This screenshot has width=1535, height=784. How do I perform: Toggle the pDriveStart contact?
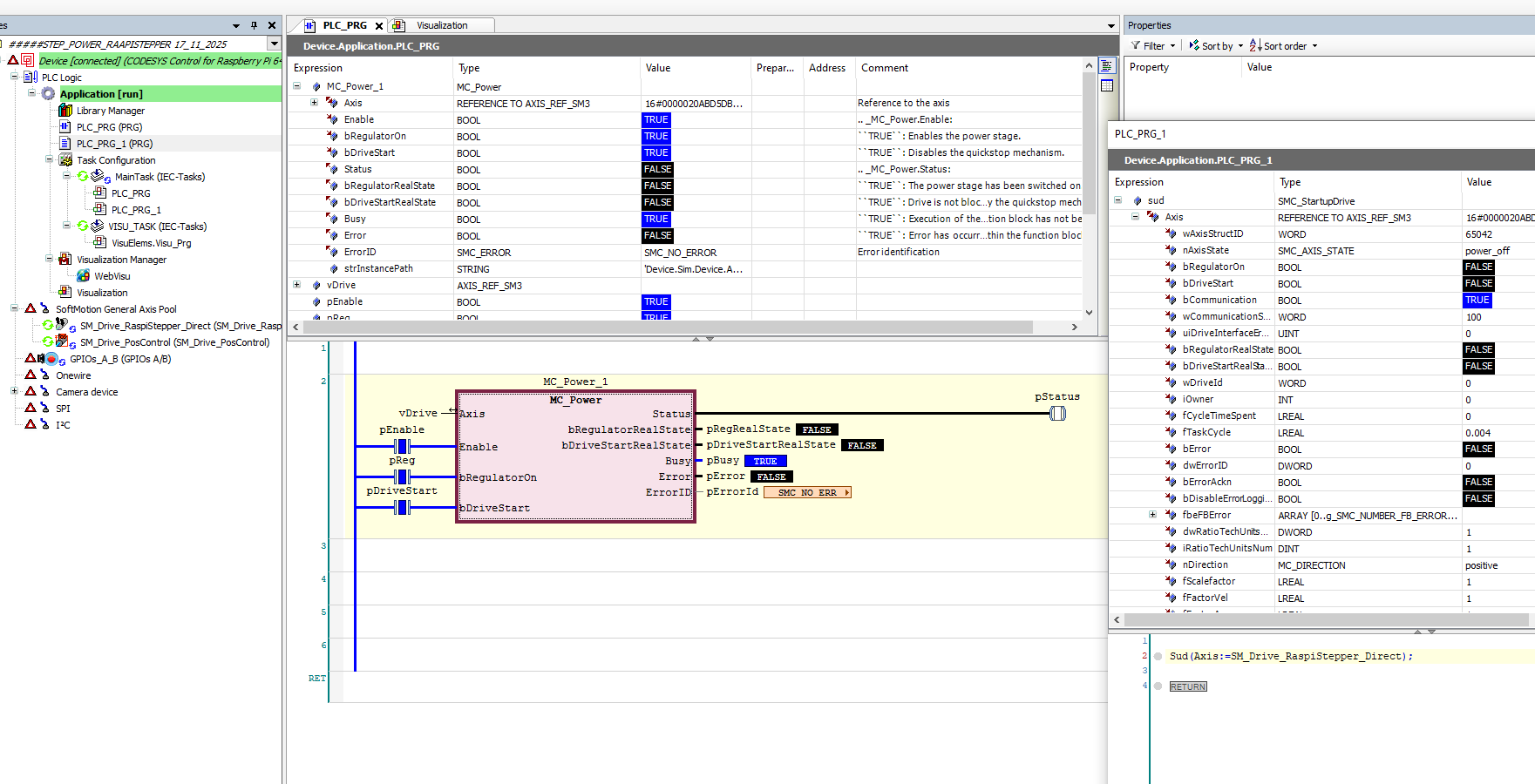tap(402, 507)
